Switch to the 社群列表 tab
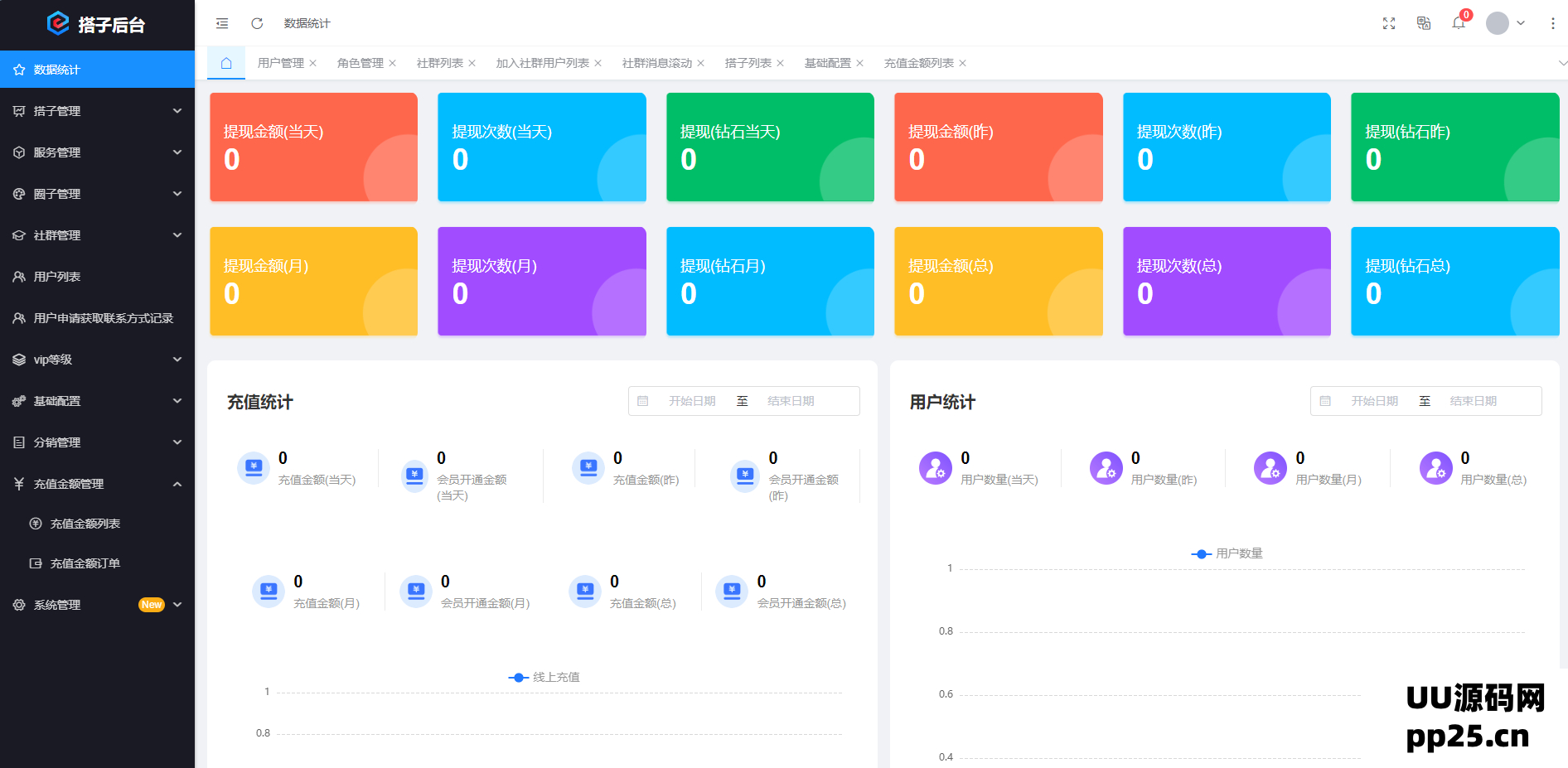 tap(439, 63)
